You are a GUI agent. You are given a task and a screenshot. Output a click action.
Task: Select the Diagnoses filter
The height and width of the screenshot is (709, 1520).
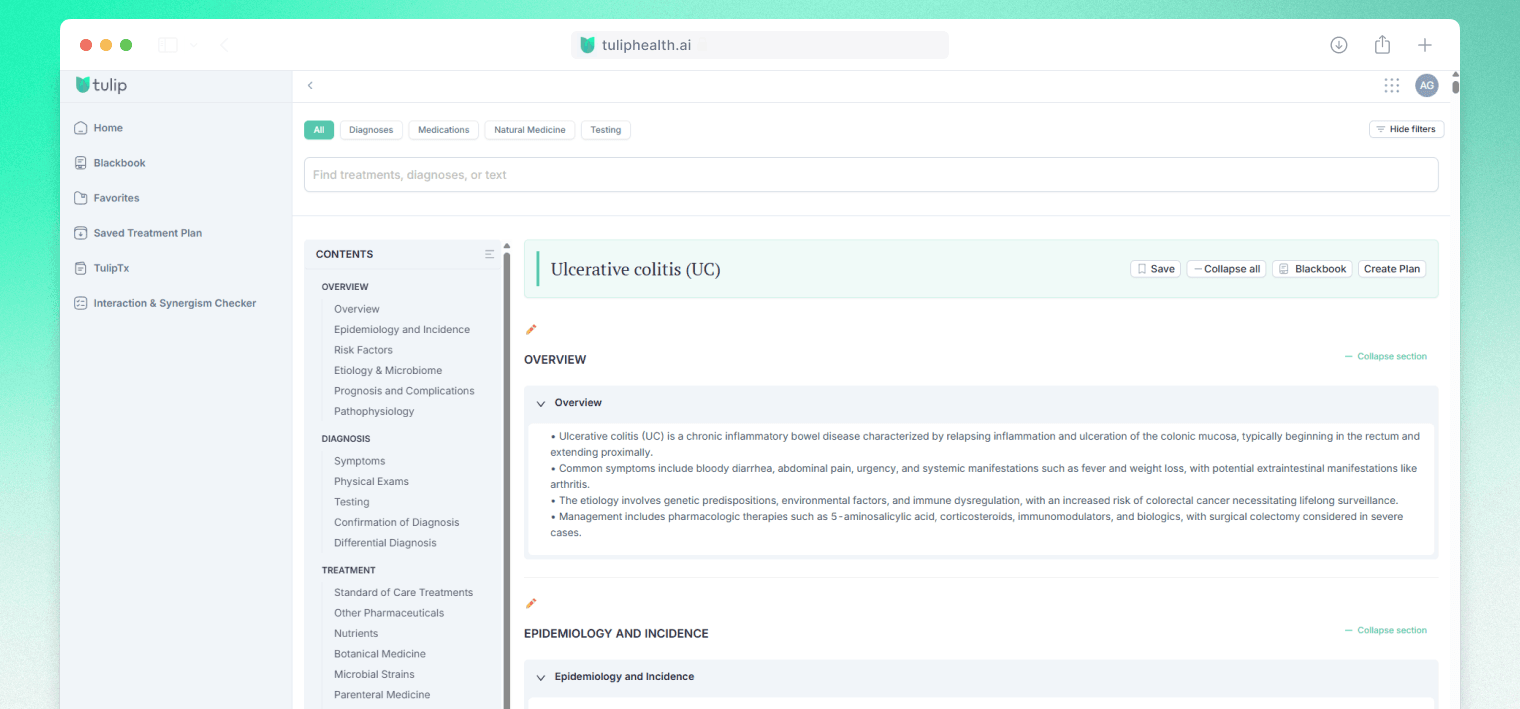click(x=371, y=130)
